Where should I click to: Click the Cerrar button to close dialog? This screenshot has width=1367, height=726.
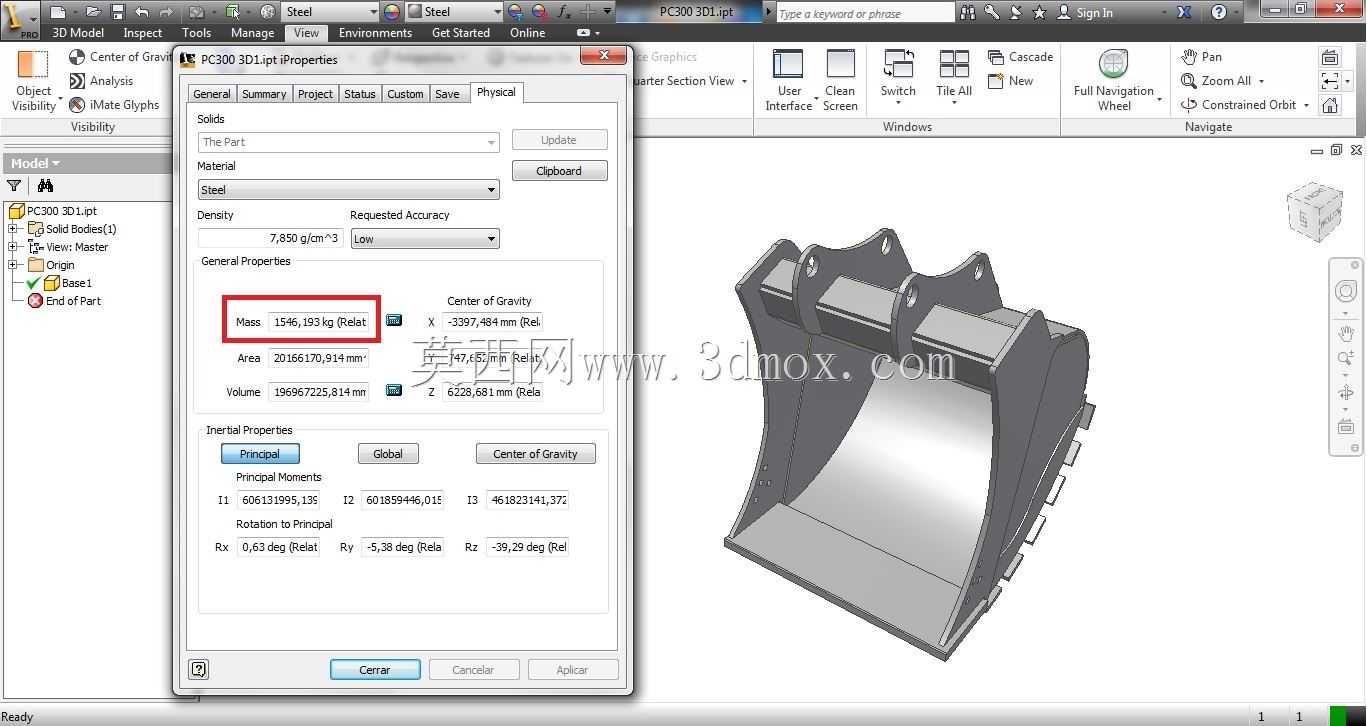(x=375, y=670)
